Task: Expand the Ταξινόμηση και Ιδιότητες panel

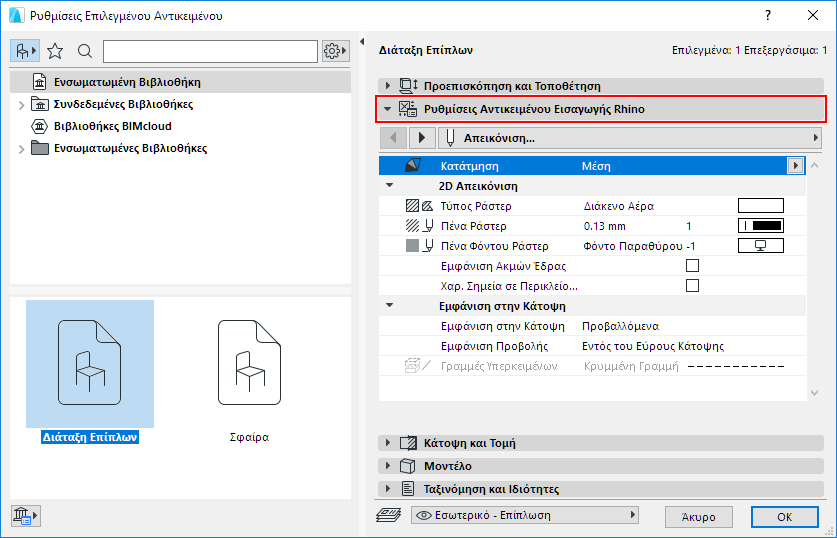Action: 388,488
